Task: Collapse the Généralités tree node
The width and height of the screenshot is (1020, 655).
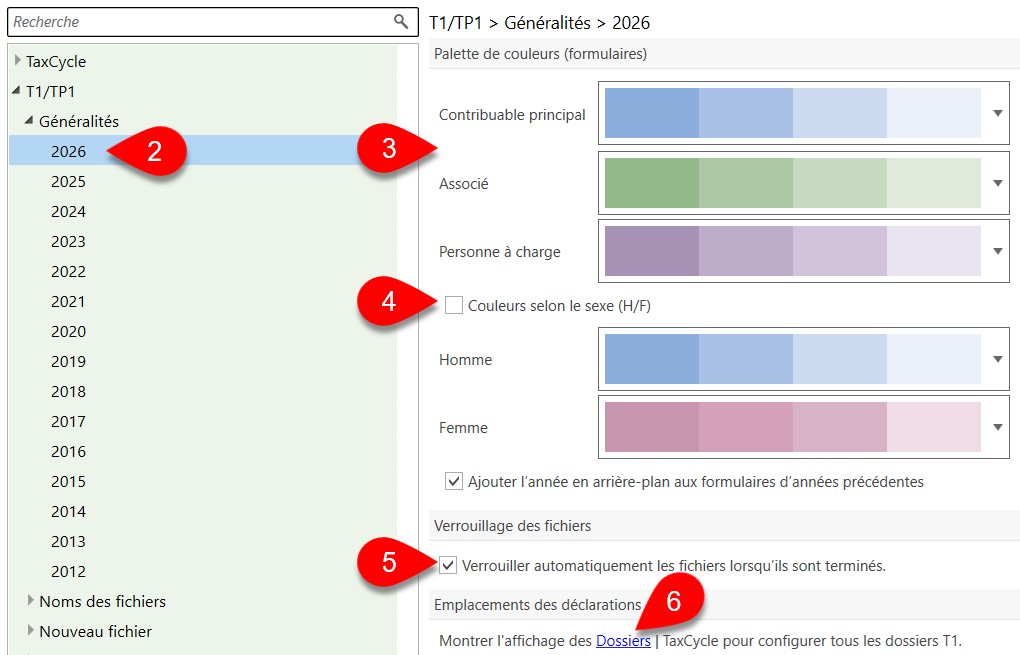Action: click(x=29, y=120)
